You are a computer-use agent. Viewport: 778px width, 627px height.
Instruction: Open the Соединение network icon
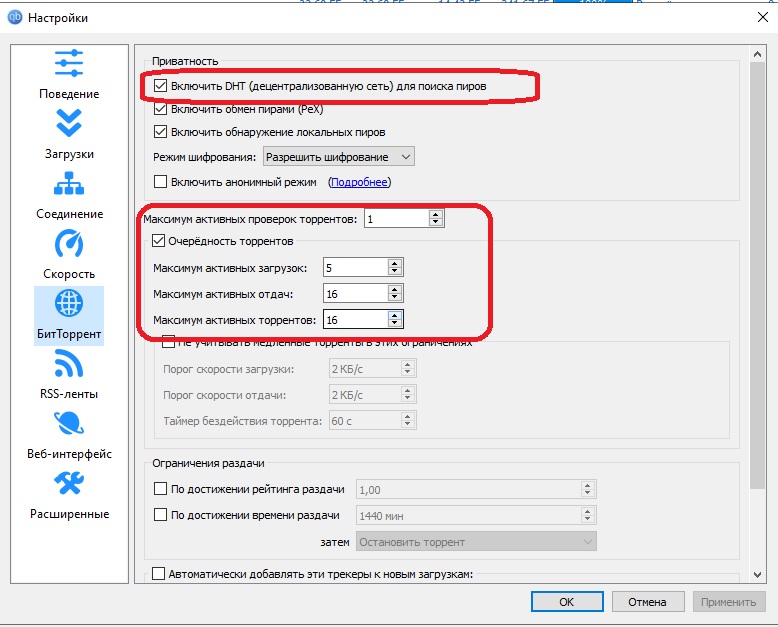point(69,185)
